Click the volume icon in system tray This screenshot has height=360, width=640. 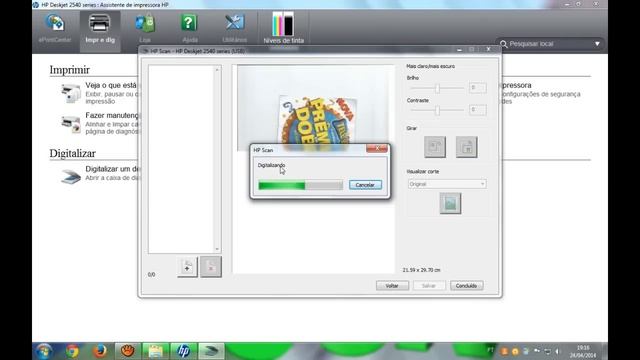pyautogui.click(x=558, y=351)
